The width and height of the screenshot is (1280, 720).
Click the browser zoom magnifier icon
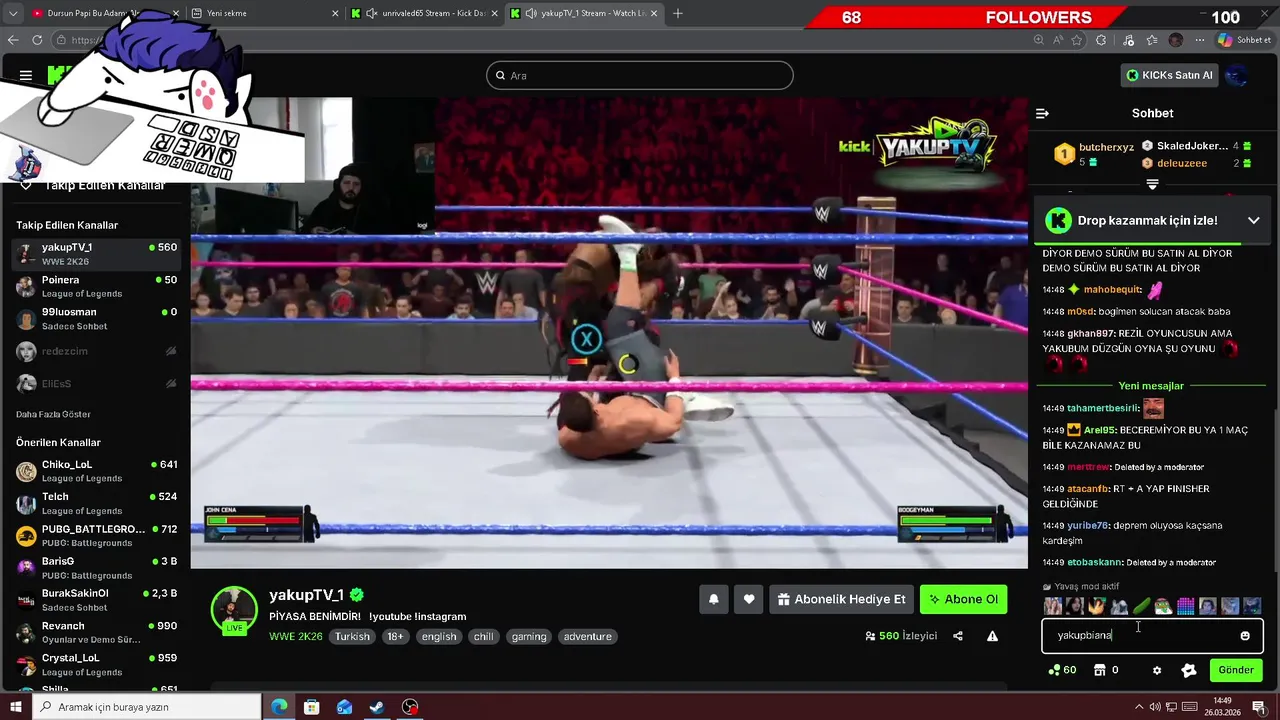pyautogui.click(x=1039, y=40)
